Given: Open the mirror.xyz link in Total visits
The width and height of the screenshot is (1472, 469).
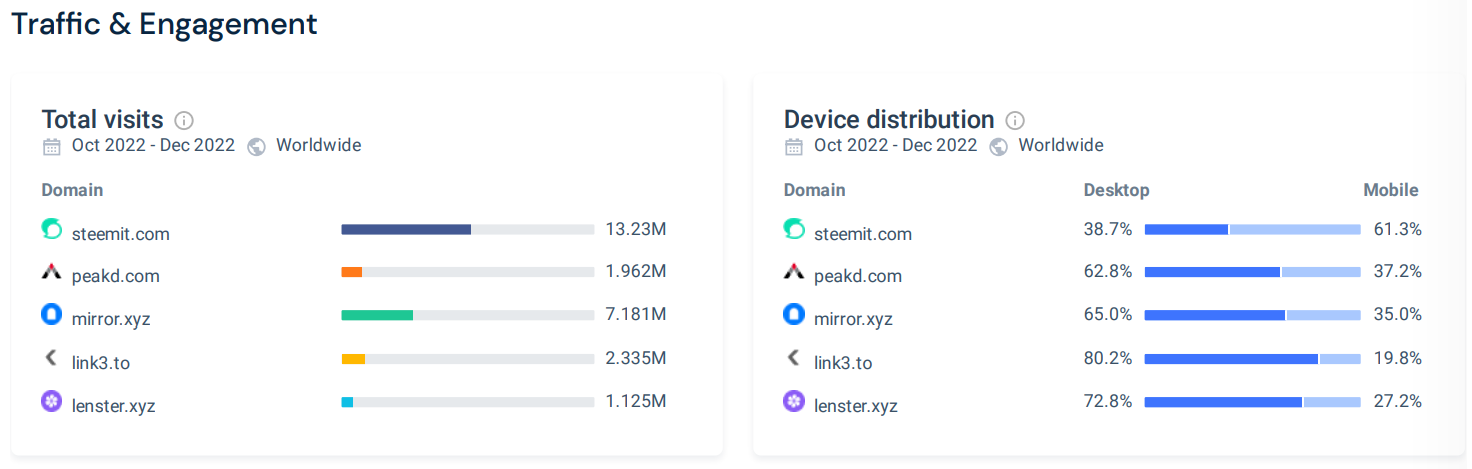Looking at the screenshot, I should (x=111, y=320).
